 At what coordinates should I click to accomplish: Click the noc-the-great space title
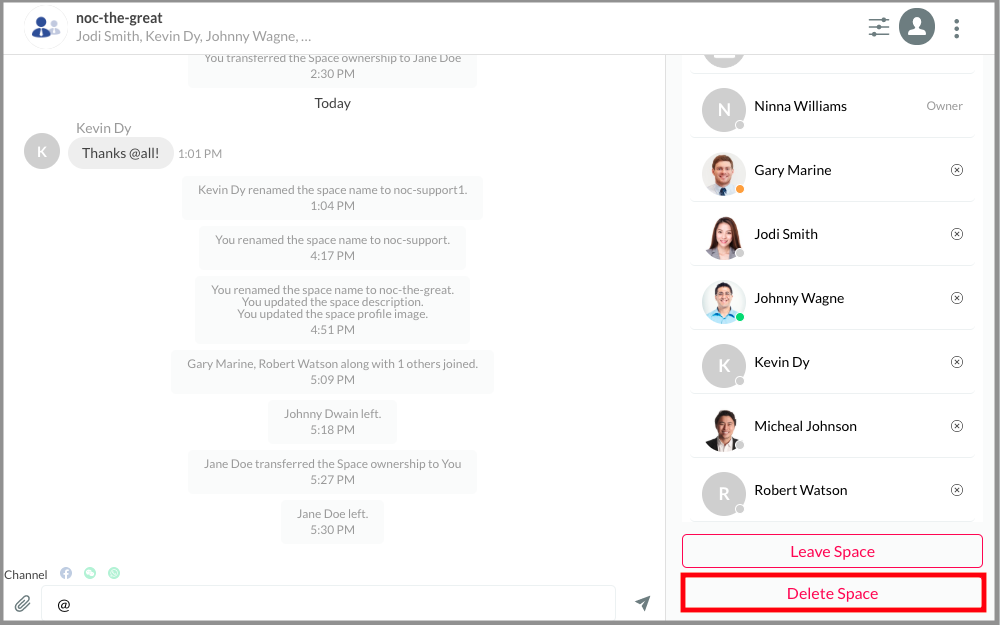click(119, 18)
